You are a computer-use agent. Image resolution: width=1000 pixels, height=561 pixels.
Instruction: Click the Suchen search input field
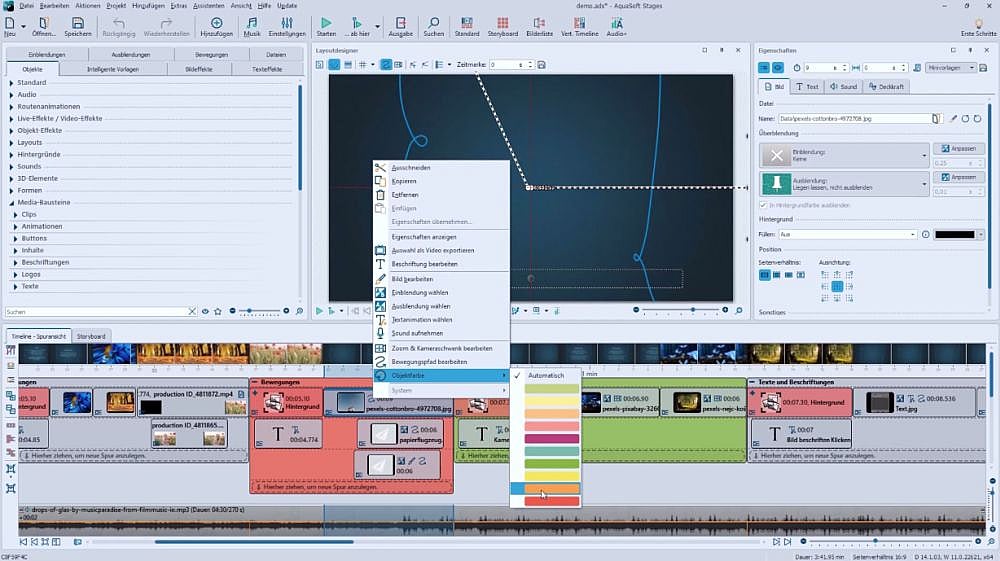95,312
